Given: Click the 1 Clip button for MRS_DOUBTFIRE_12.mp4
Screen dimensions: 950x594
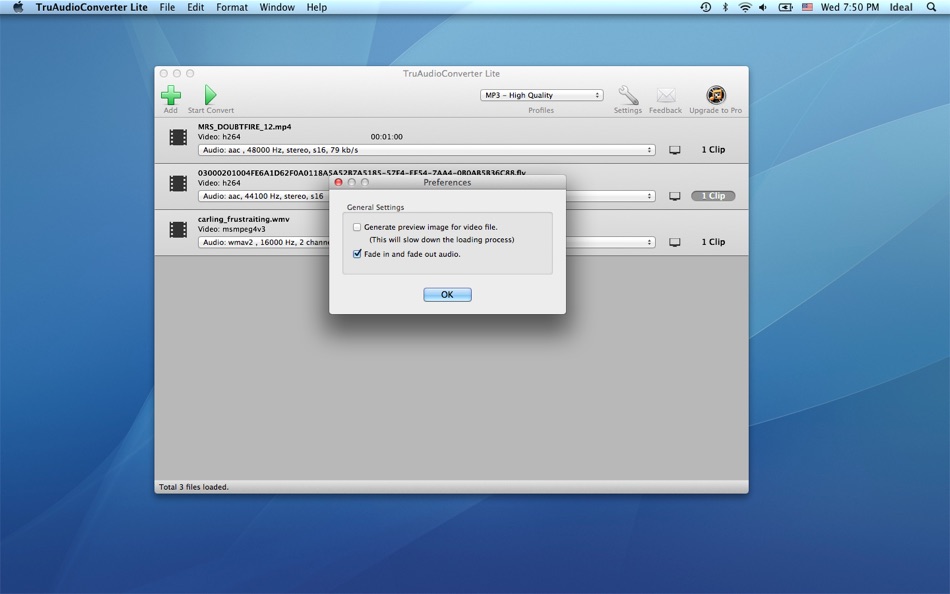Looking at the screenshot, I should click(x=713, y=150).
